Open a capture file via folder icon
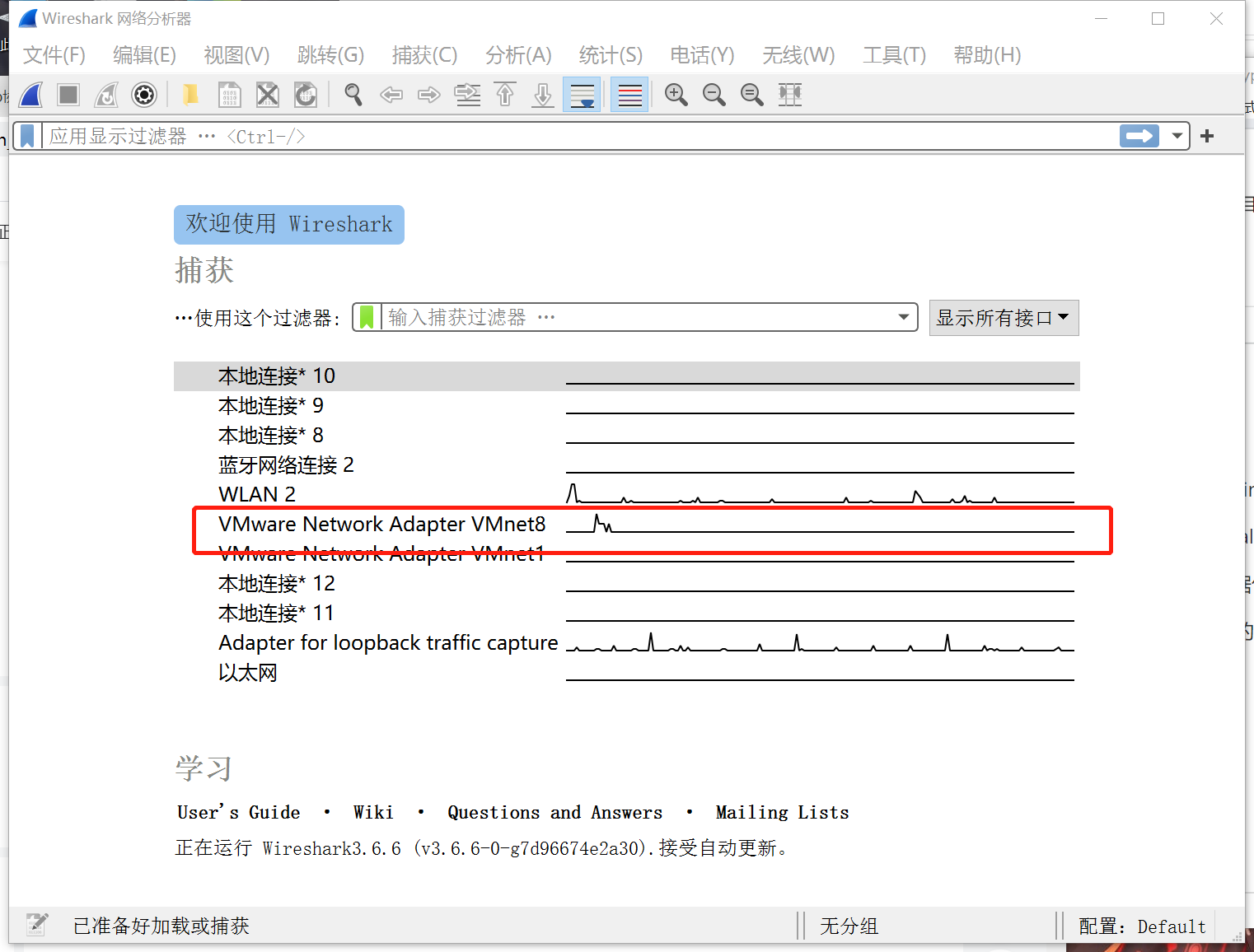The image size is (1254, 952). [x=190, y=96]
